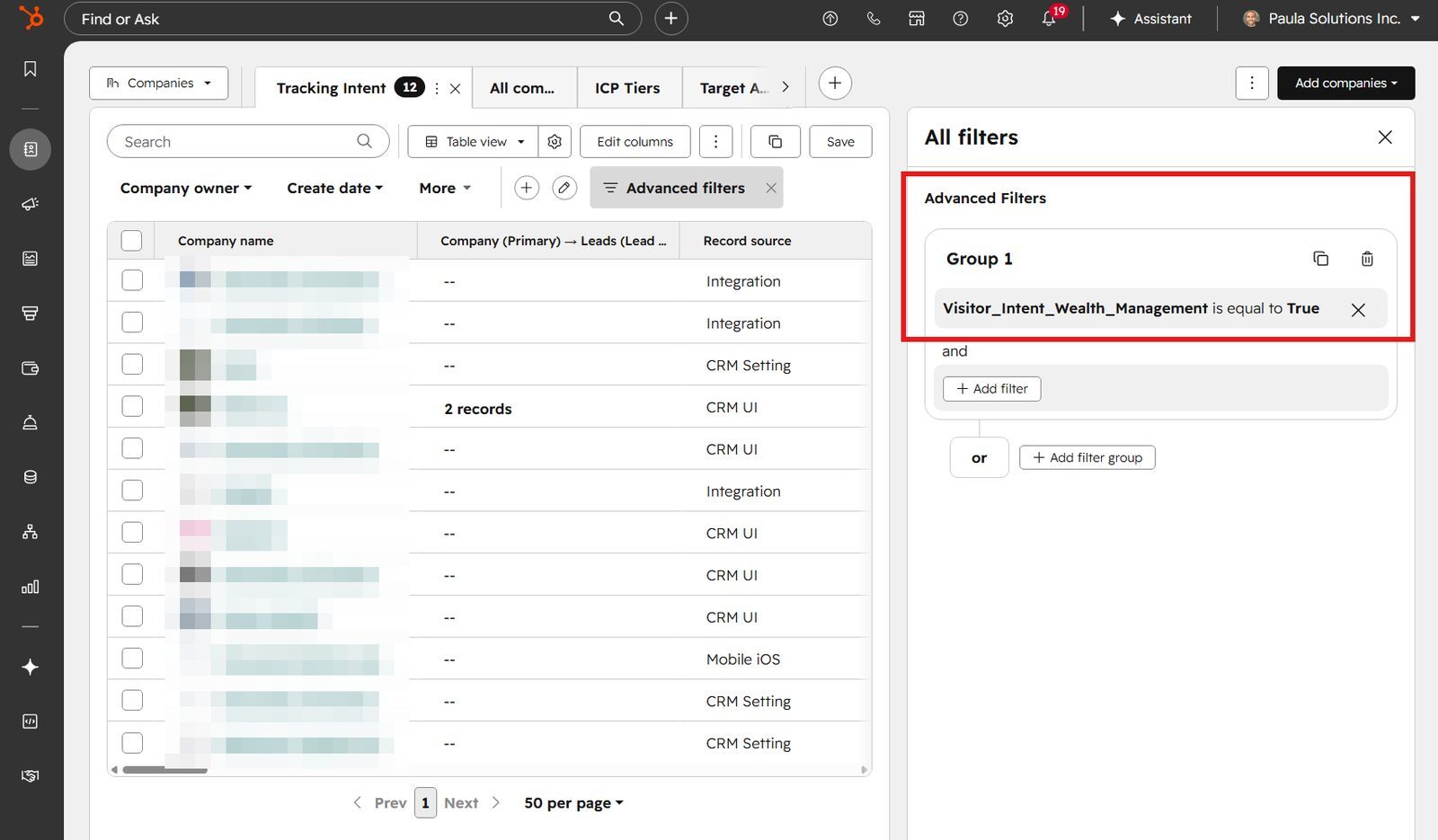The width and height of the screenshot is (1438, 840).
Task: Change the 50 per page dropdown
Action: [573, 802]
